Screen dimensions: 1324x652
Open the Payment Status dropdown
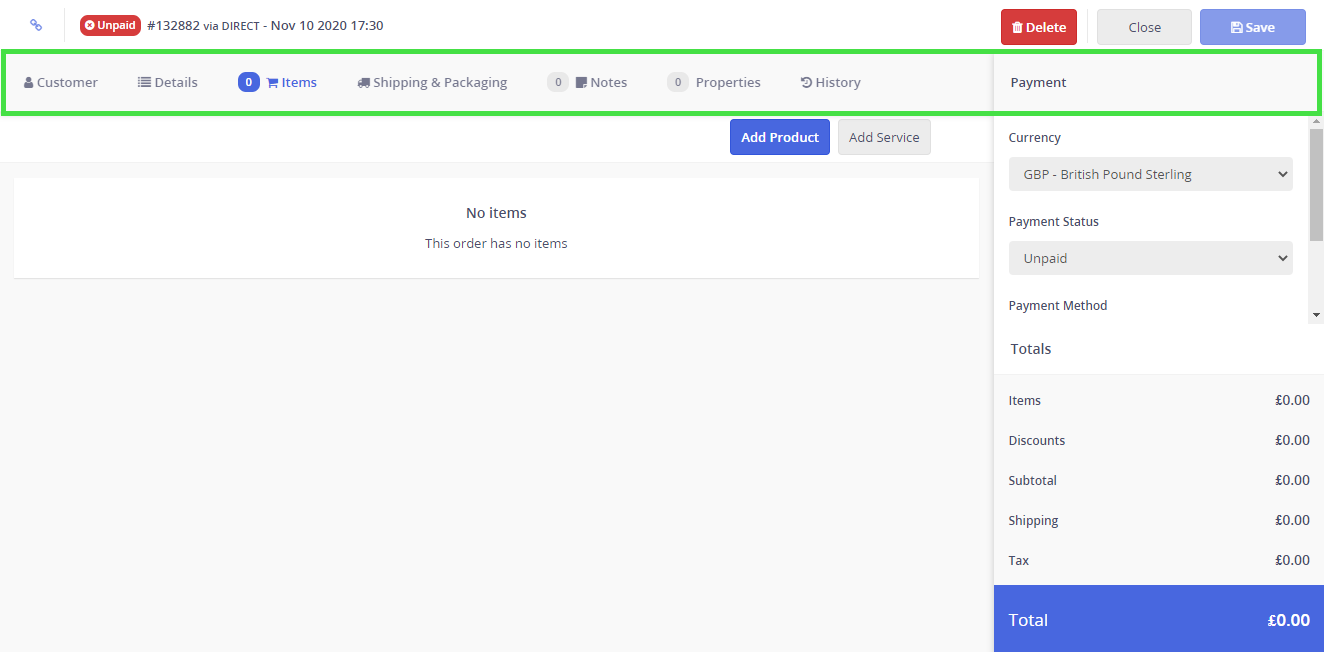point(1150,258)
